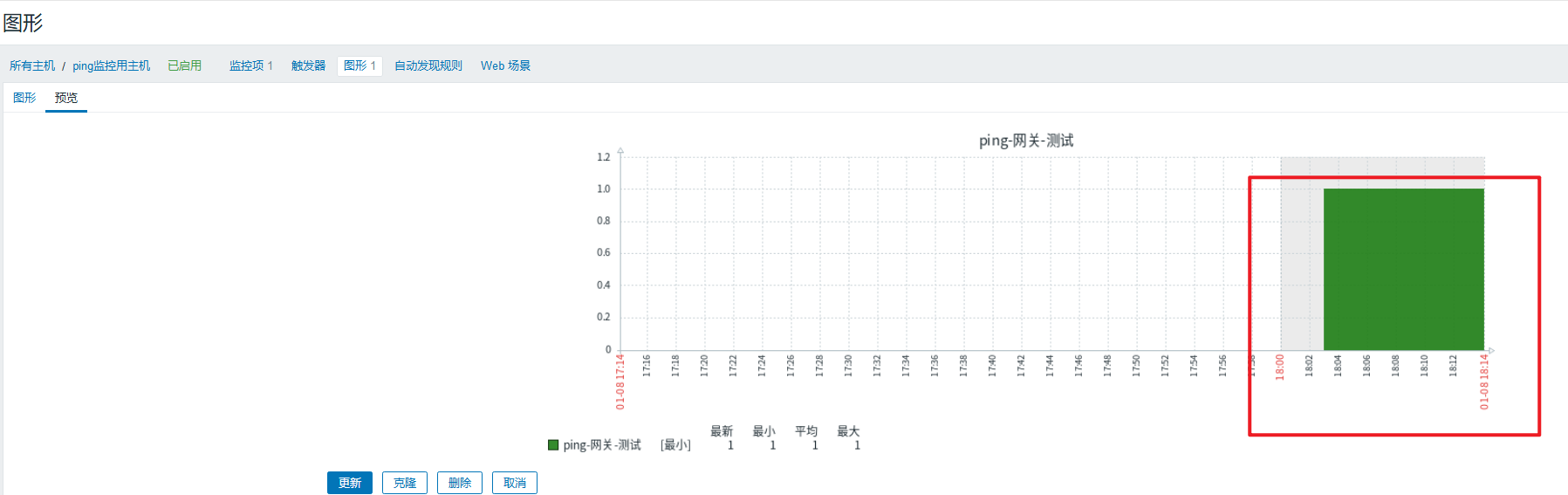
Task: Open 自动发现规则 in the host navigation
Action: tap(428, 66)
